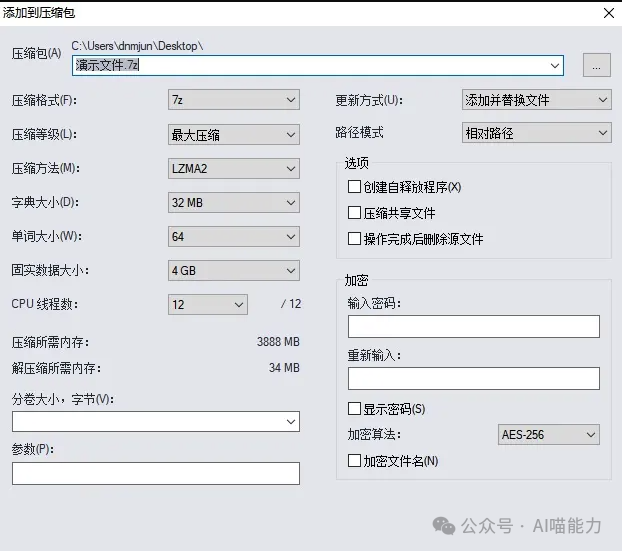Close the 添加到压缩包 dialog window
This screenshot has width=622, height=551.
608,13
